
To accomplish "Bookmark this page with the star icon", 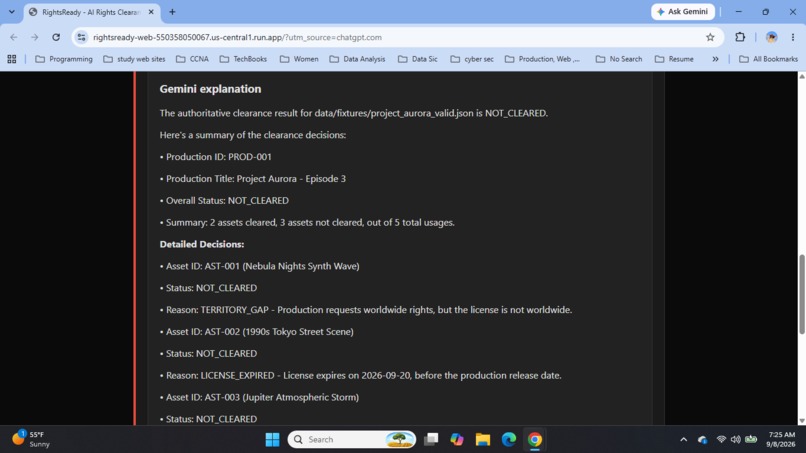I will click(x=710, y=37).
